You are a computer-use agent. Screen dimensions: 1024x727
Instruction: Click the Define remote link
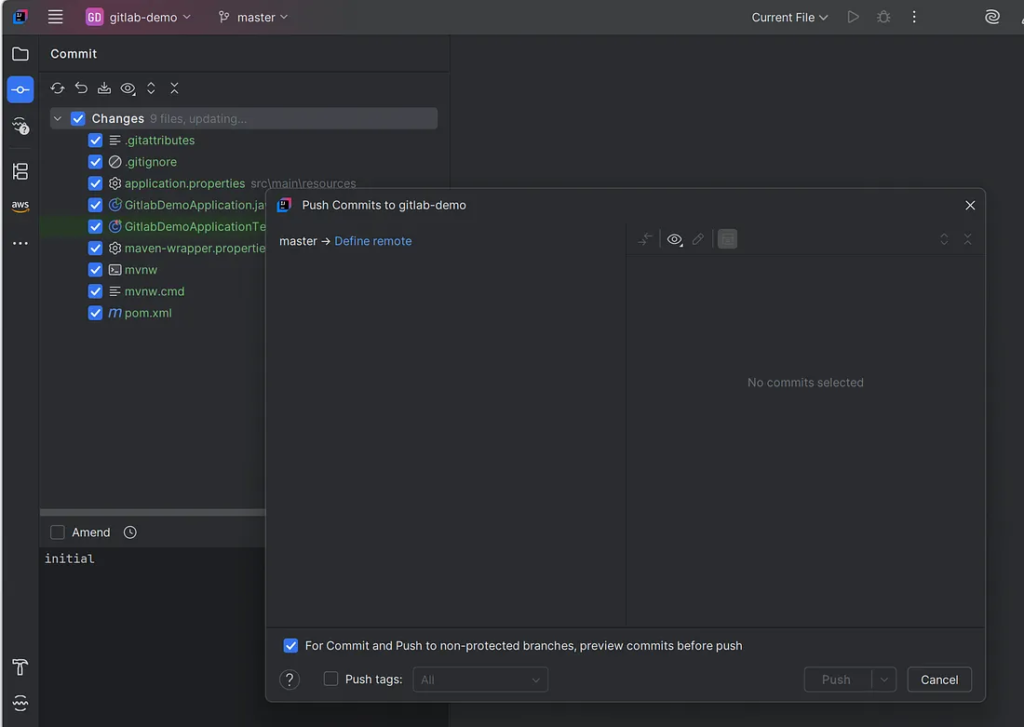pyautogui.click(x=373, y=241)
